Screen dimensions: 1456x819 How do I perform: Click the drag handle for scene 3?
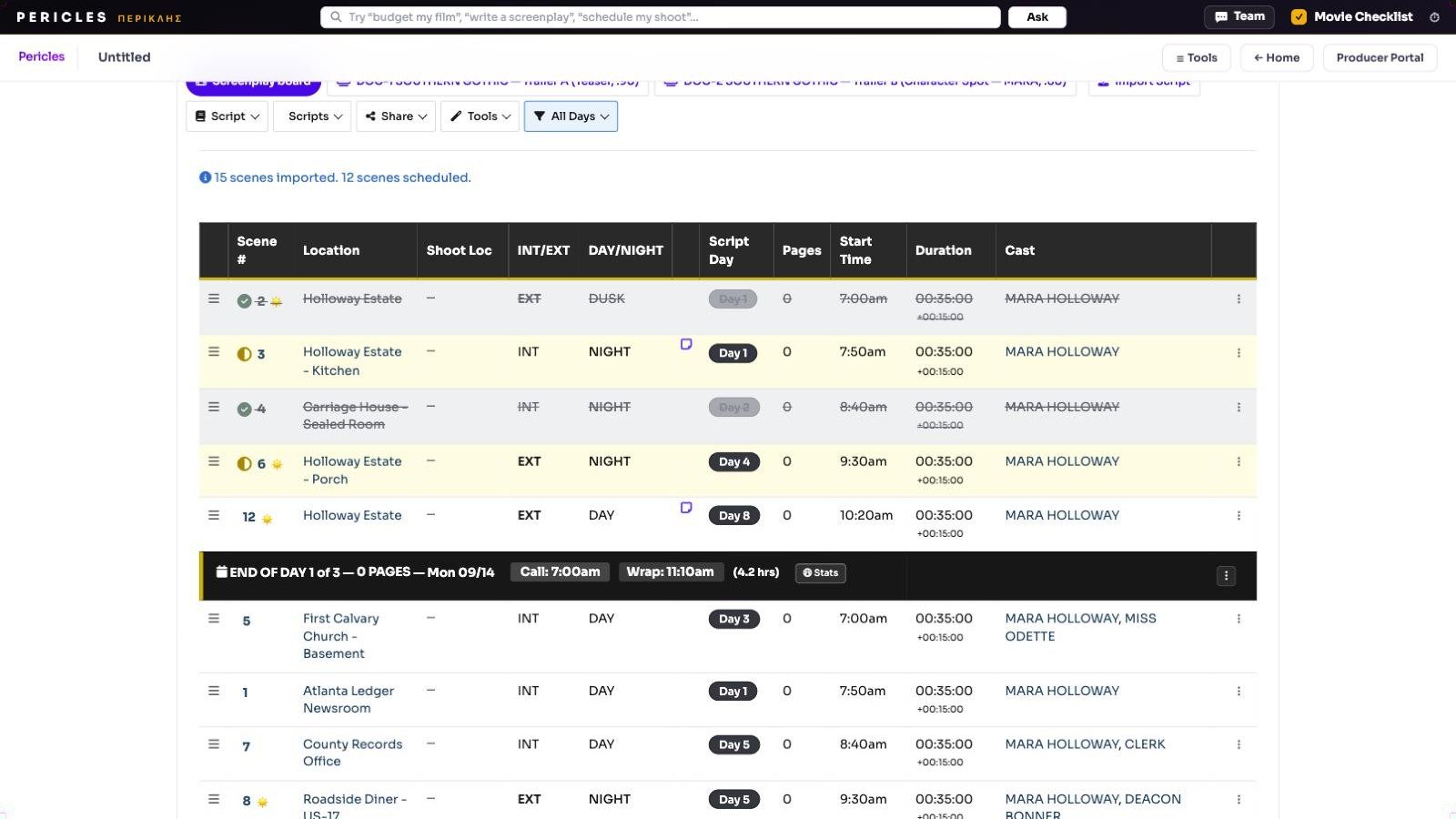click(x=214, y=352)
